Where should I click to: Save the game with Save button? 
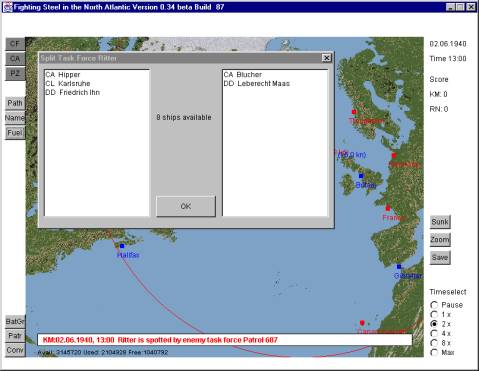coord(440,258)
